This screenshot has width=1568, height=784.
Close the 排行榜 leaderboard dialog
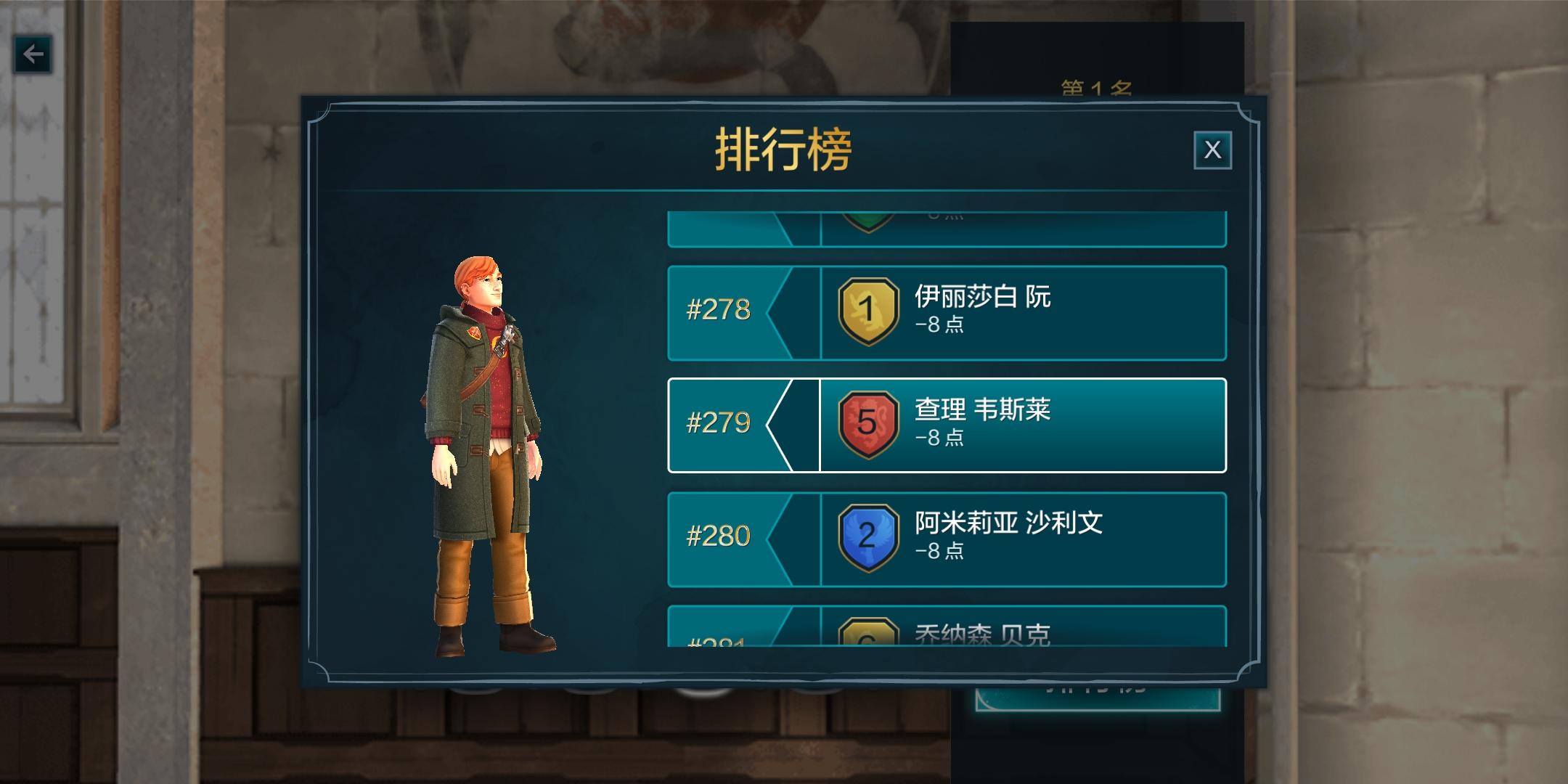1212,150
